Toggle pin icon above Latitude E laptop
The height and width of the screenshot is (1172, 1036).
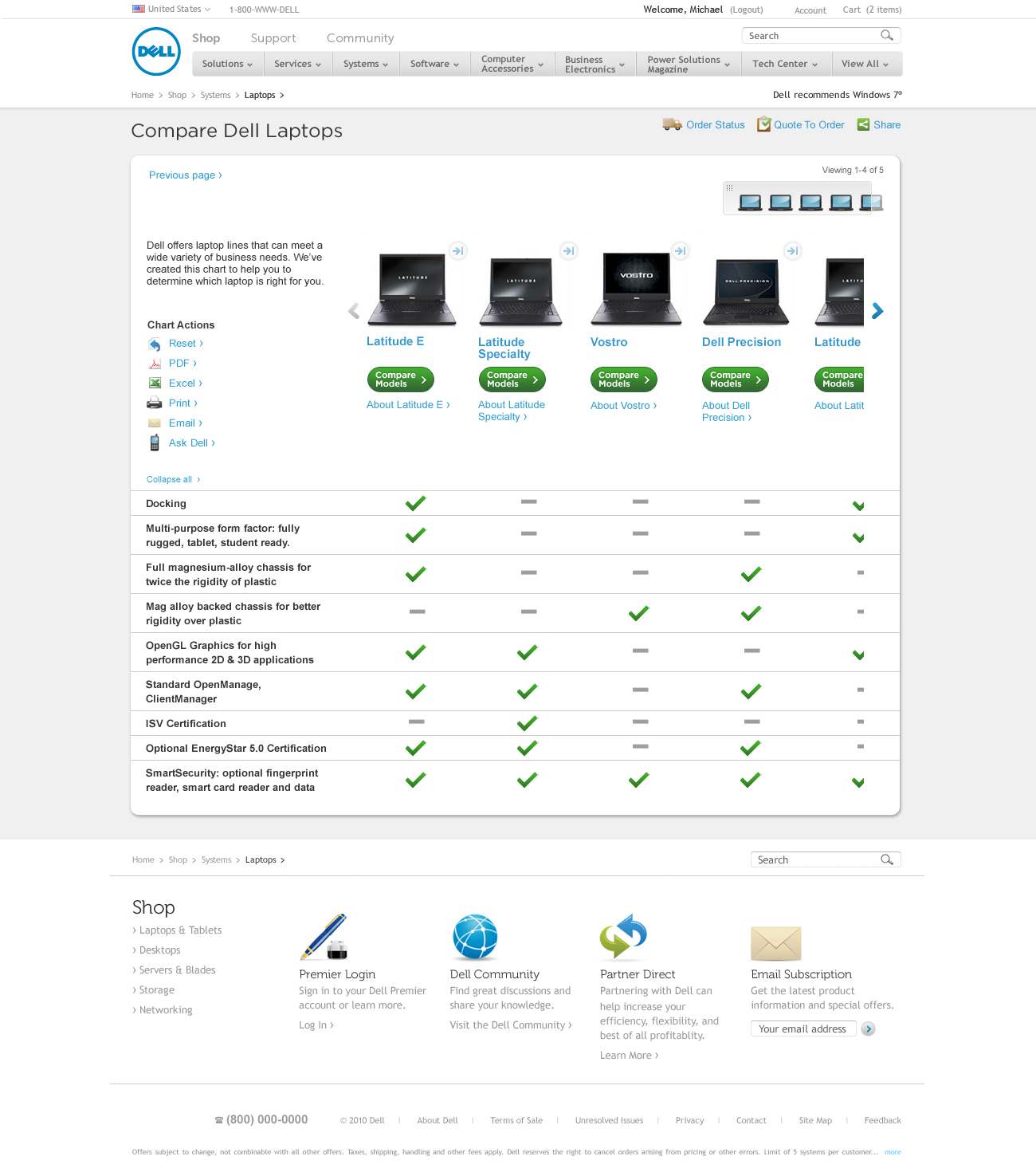(457, 251)
